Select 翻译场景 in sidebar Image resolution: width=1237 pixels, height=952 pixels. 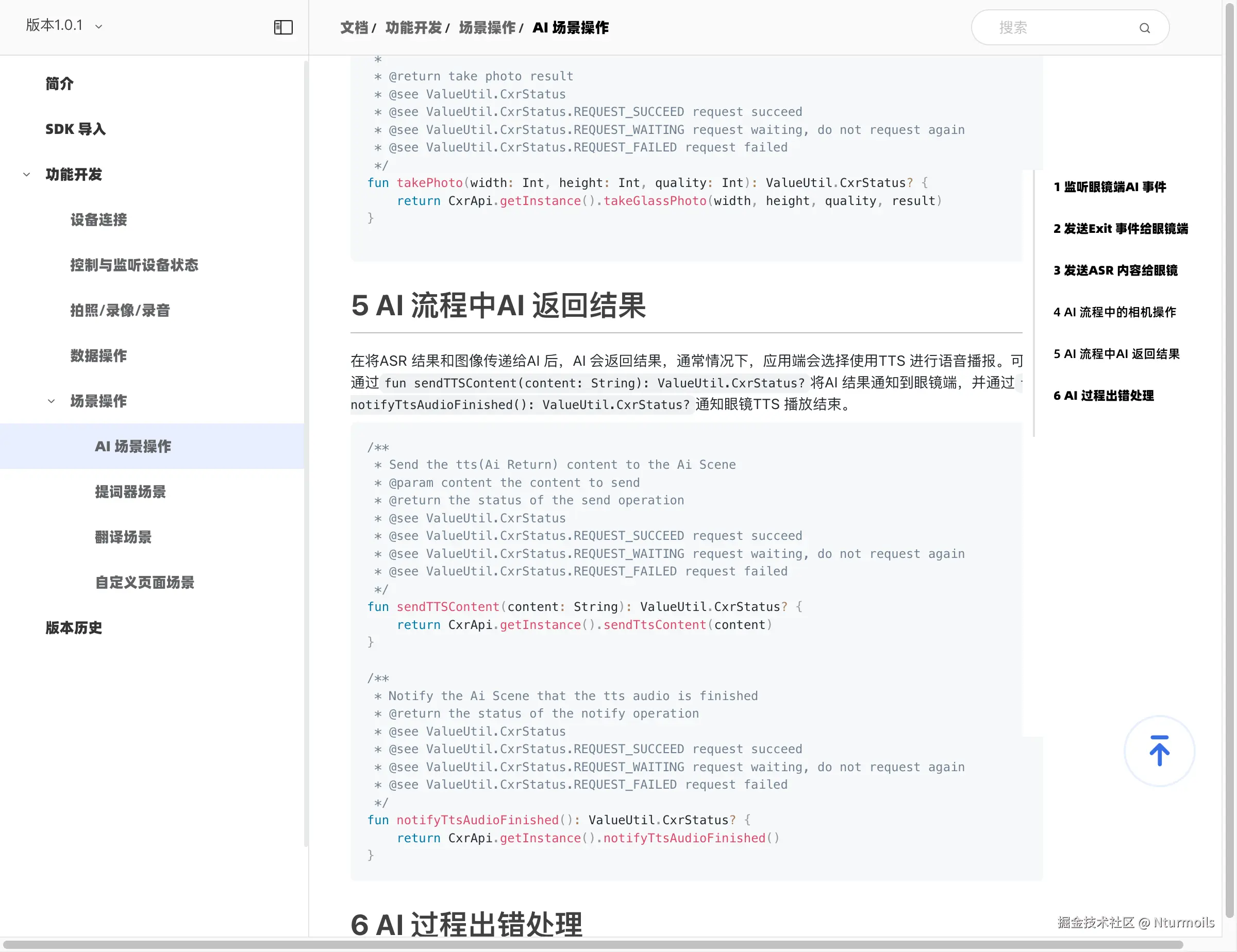pyautogui.click(x=123, y=537)
